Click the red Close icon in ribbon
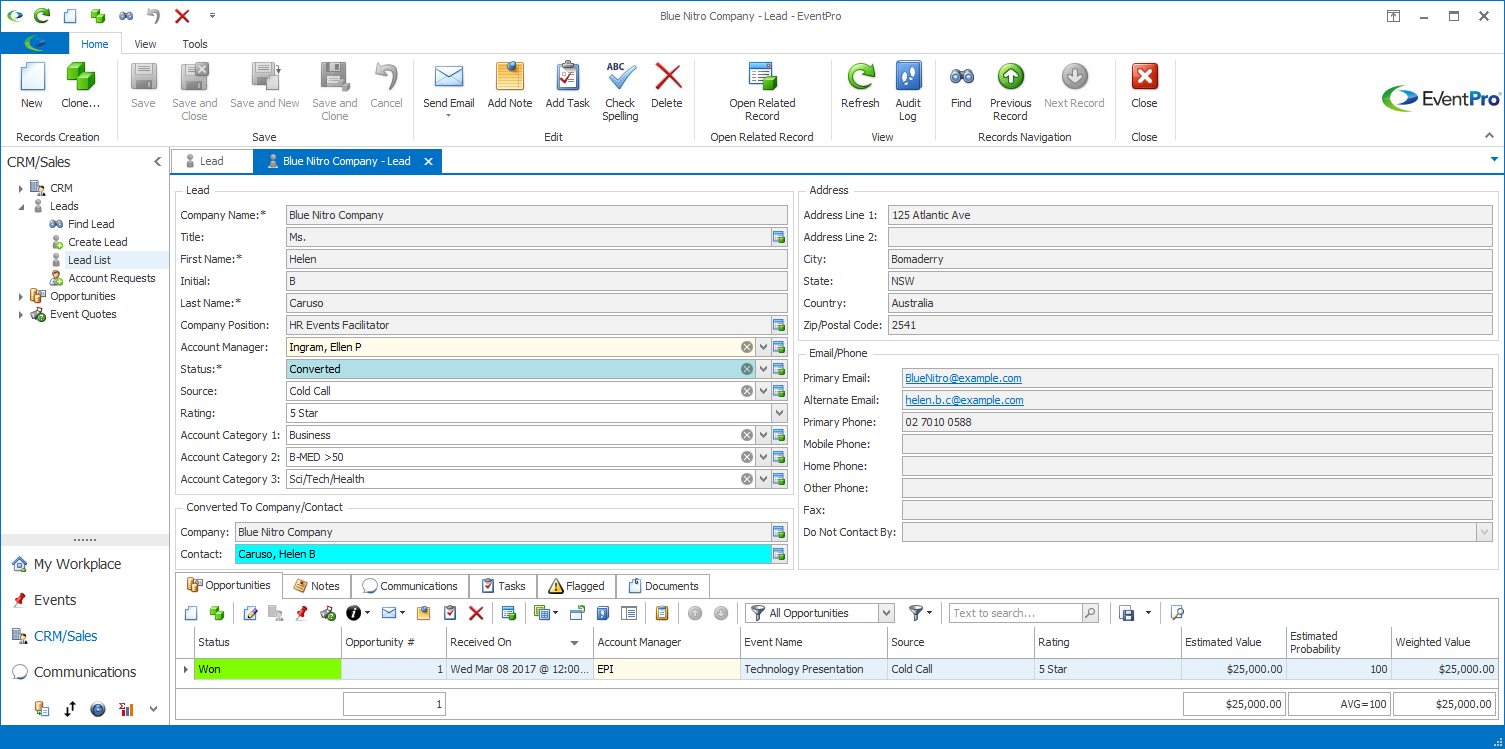The width and height of the screenshot is (1505, 749). click(x=1144, y=77)
